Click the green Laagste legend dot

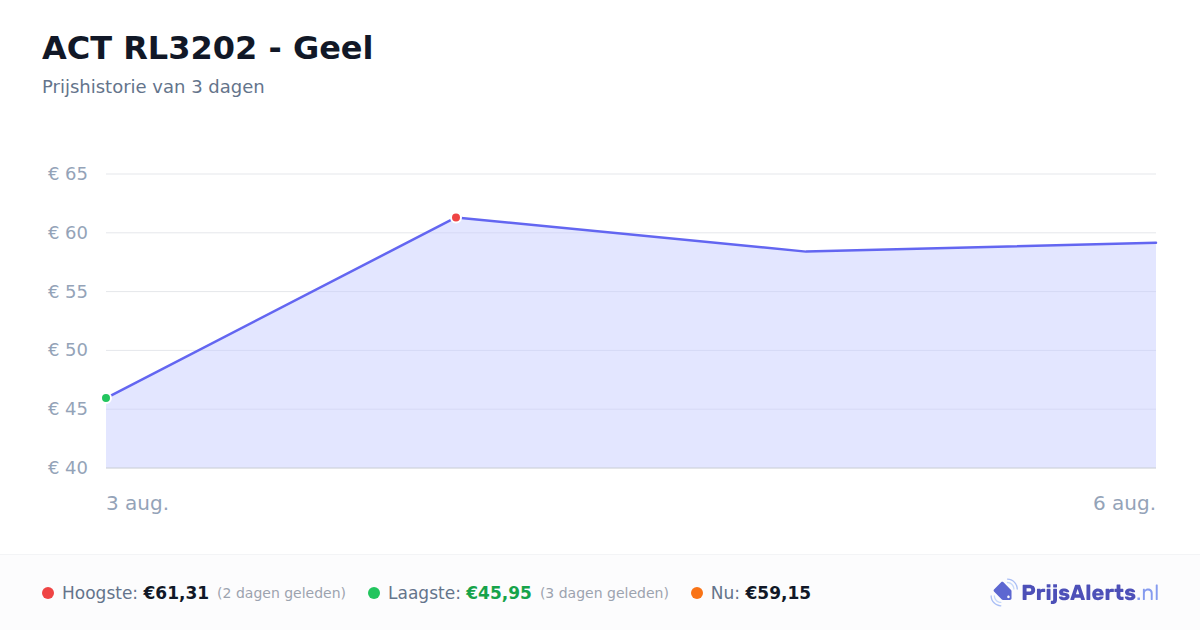374,593
